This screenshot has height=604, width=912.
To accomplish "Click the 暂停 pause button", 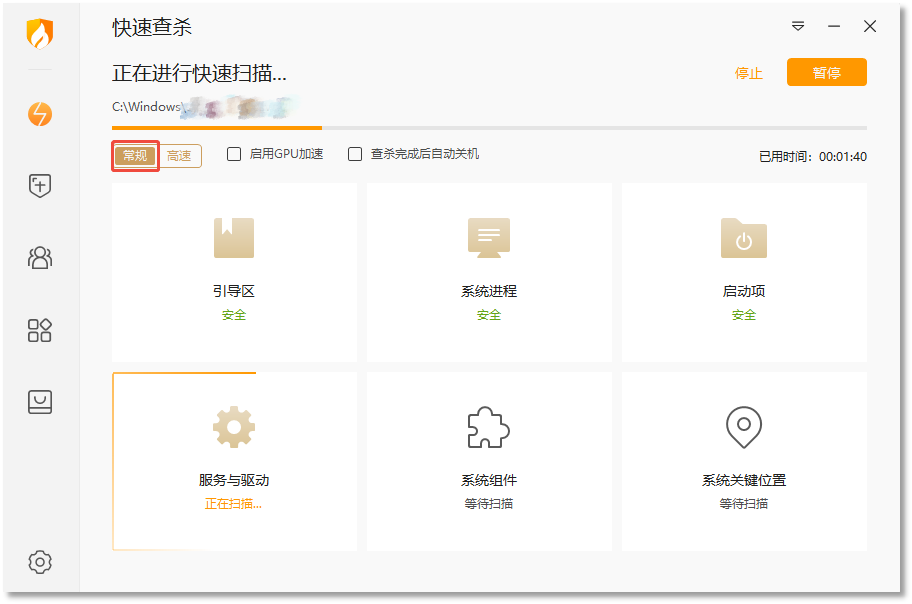I will tap(826, 72).
